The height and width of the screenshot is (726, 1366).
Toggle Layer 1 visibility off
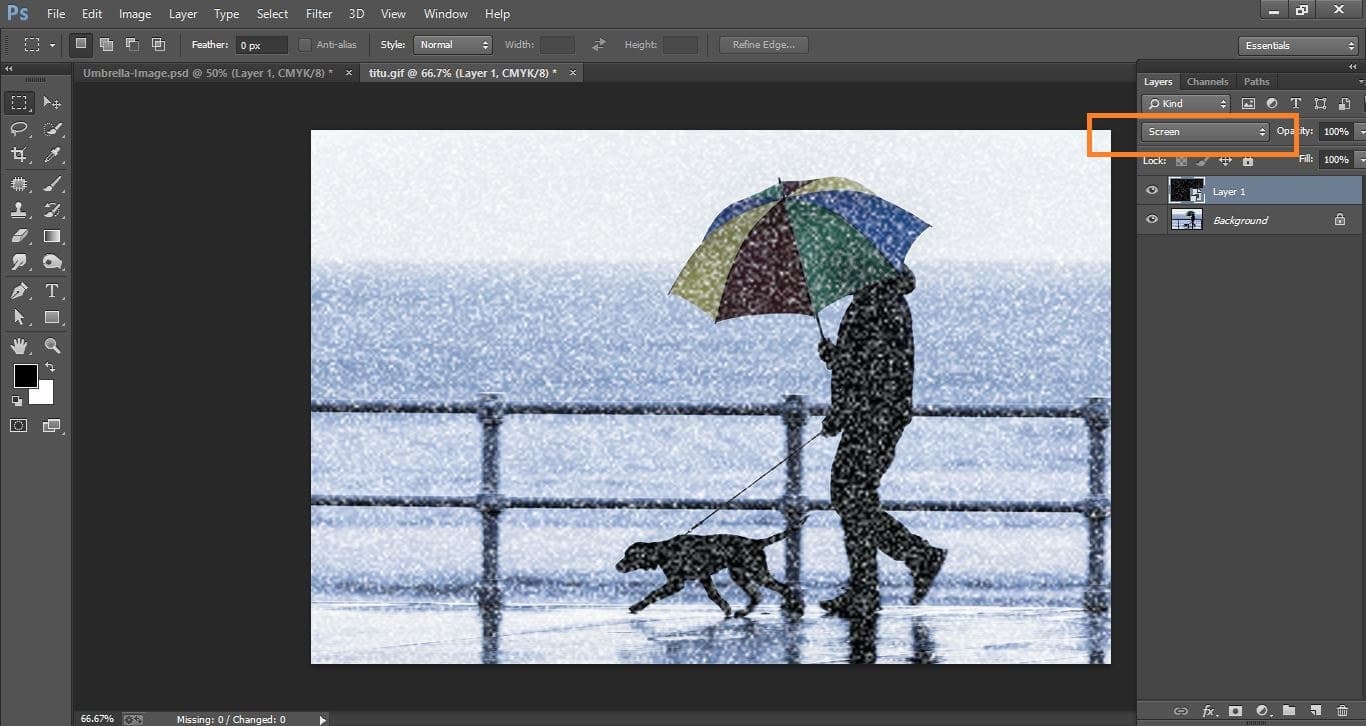pos(1152,190)
